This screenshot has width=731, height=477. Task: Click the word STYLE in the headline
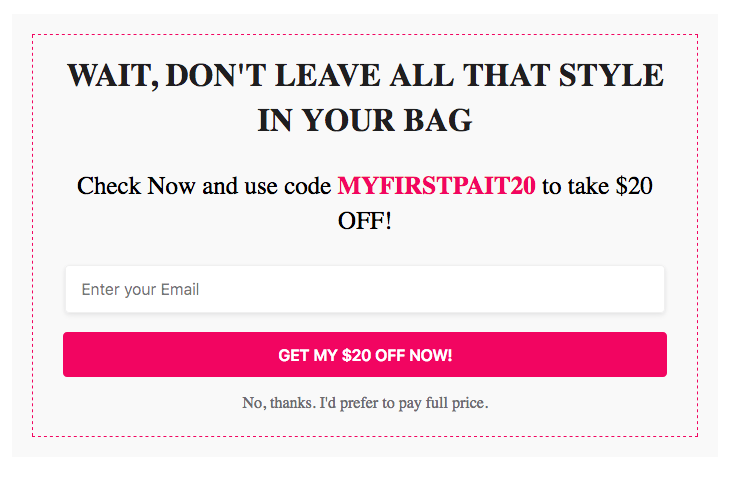[x=611, y=76]
